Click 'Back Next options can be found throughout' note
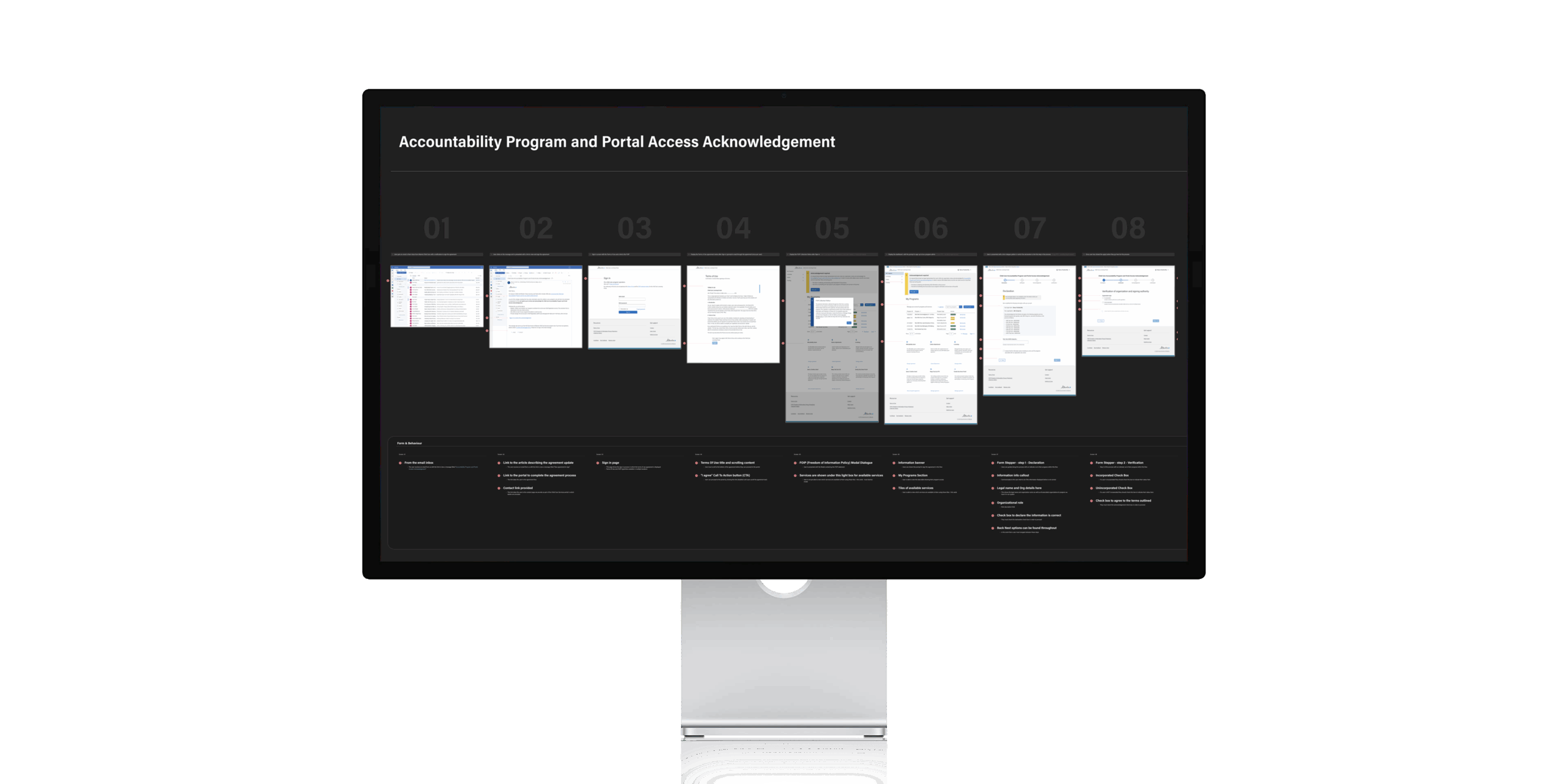The height and width of the screenshot is (784, 1568). coord(1027,528)
